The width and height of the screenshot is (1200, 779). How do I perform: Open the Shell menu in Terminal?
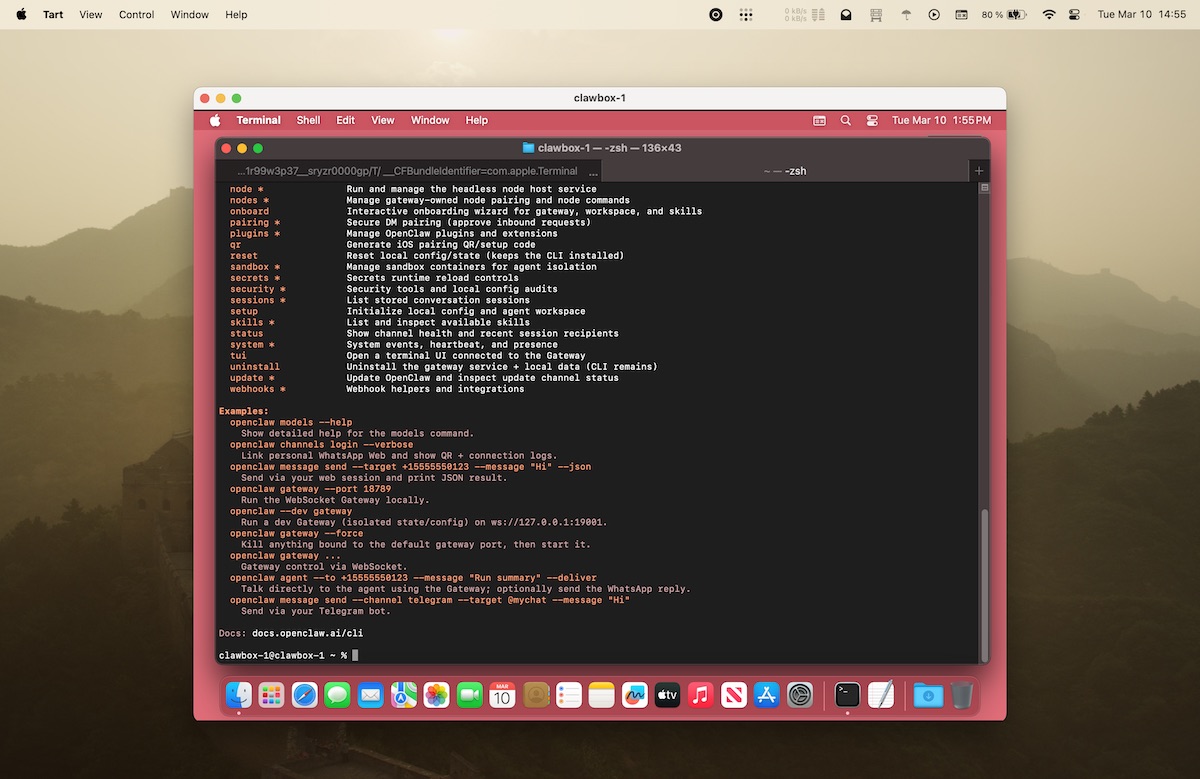click(308, 120)
